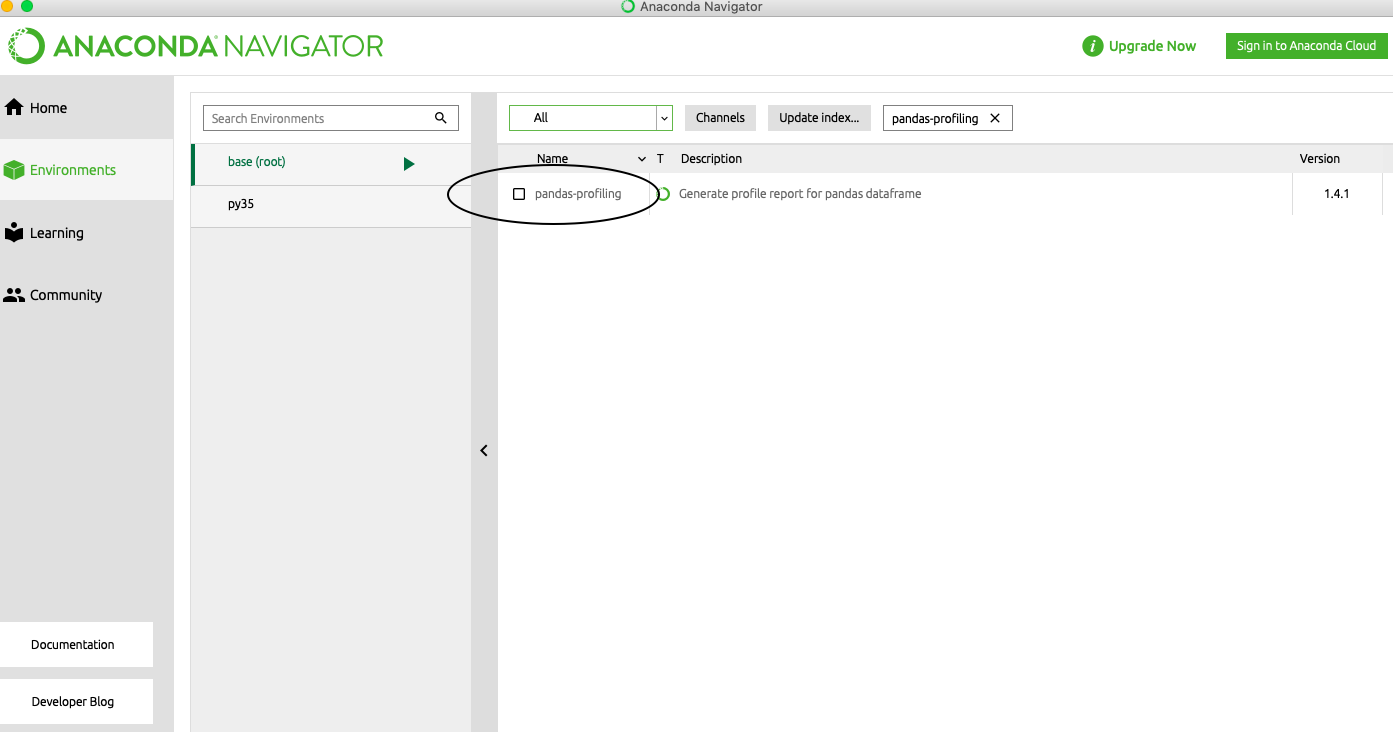
Task: Select the py35 environment
Action: click(x=331, y=206)
